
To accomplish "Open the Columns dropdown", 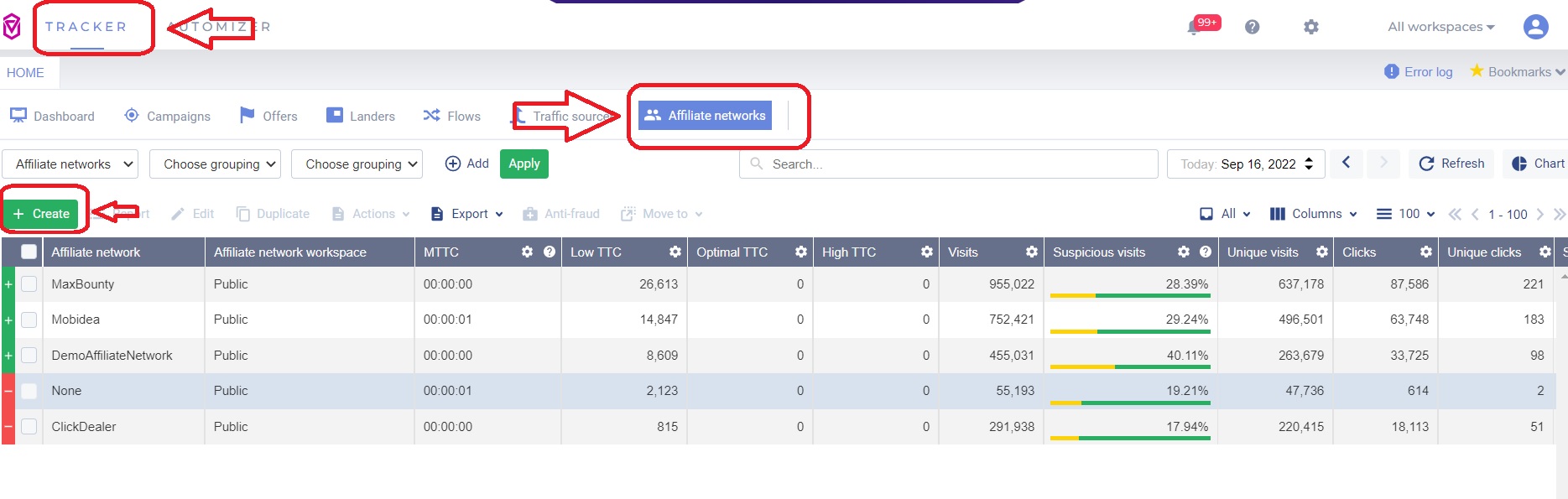I will click(x=1314, y=214).
